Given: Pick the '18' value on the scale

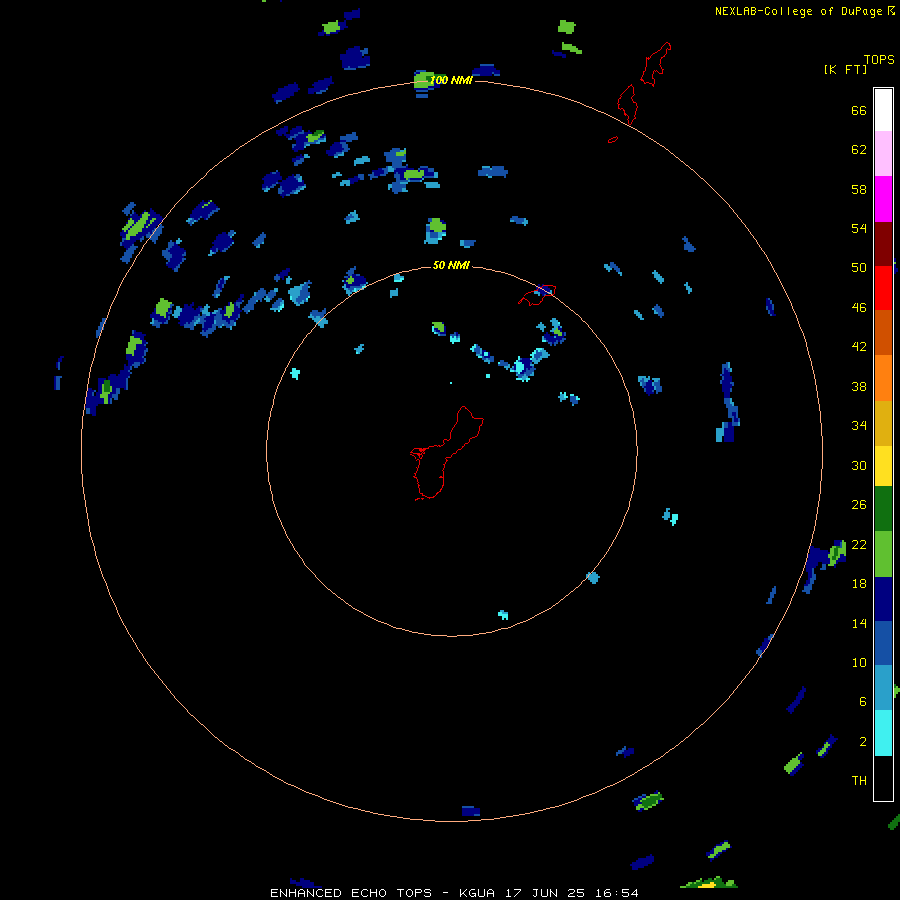Looking at the screenshot, I should coord(859,584).
